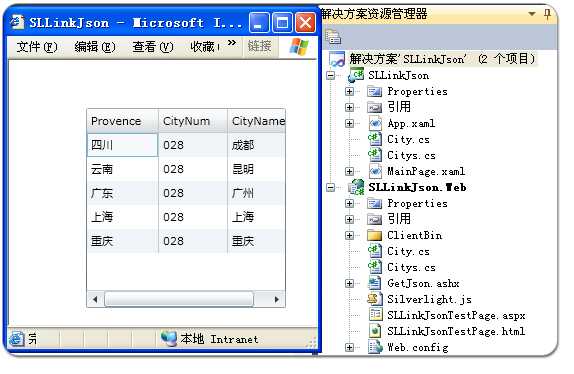
Task: Sort by the CityNum column header
Action: point(193,121)
